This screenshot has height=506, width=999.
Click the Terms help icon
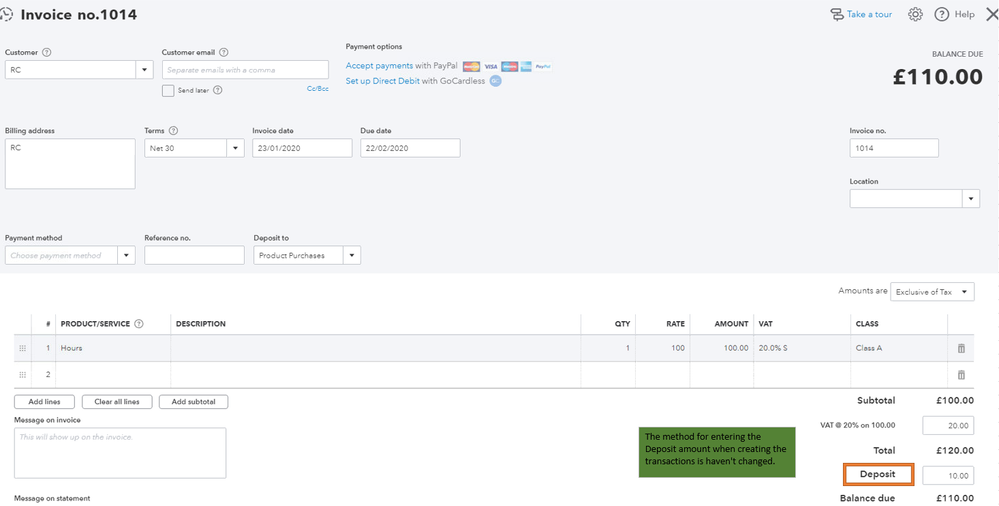click(x=174, y=131)
